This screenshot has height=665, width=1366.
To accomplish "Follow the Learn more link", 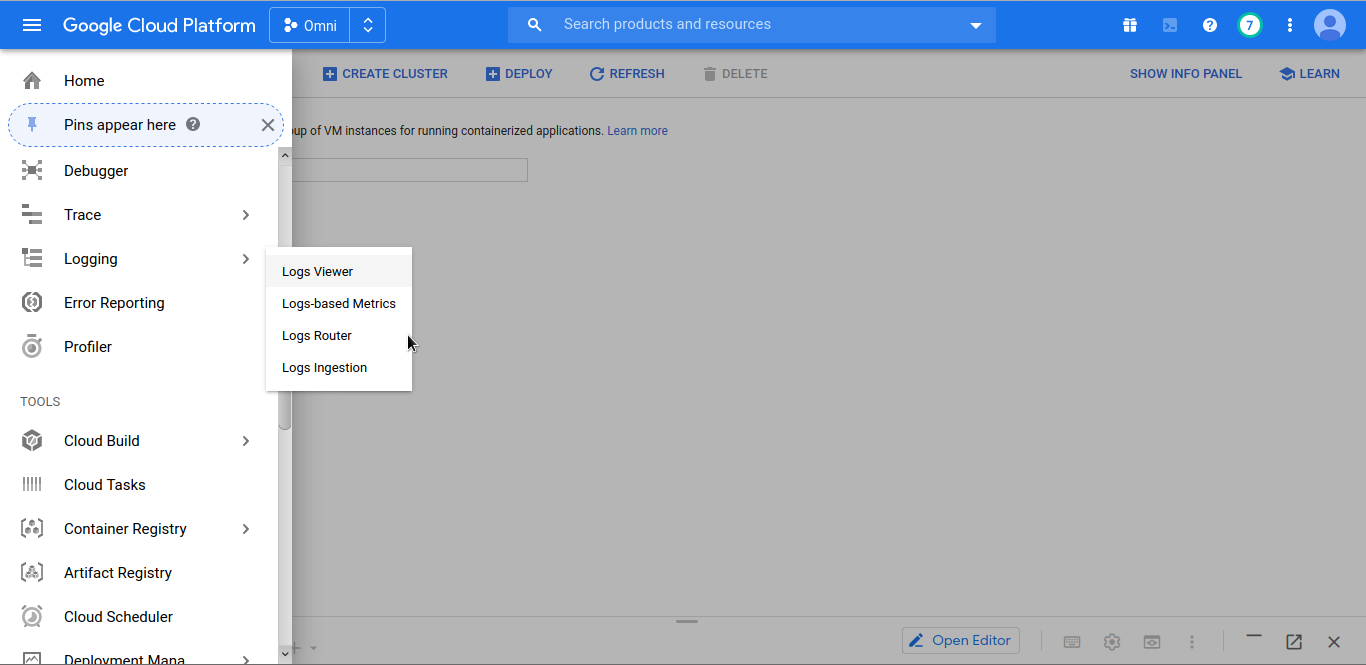I will point(637,131).
